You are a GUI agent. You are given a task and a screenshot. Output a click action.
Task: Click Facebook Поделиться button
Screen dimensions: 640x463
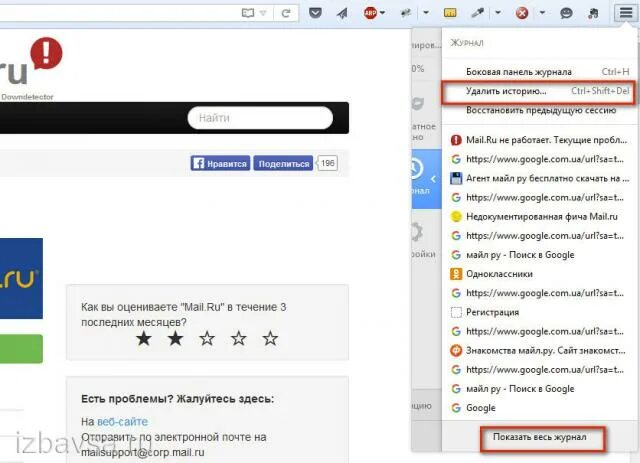click(x=283, y=163)
